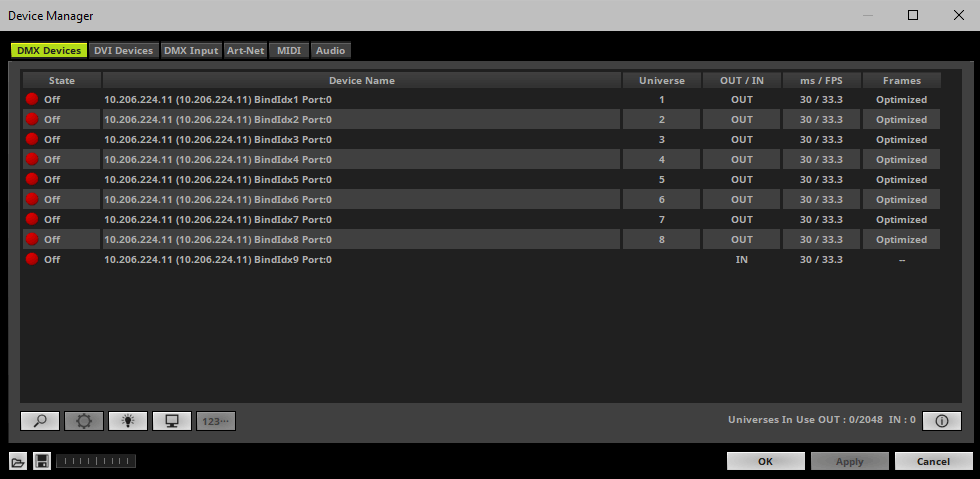Viewport: 980px width, 479px height.
Task: Click the Cancel button
Action: click(x=933, y=461)
